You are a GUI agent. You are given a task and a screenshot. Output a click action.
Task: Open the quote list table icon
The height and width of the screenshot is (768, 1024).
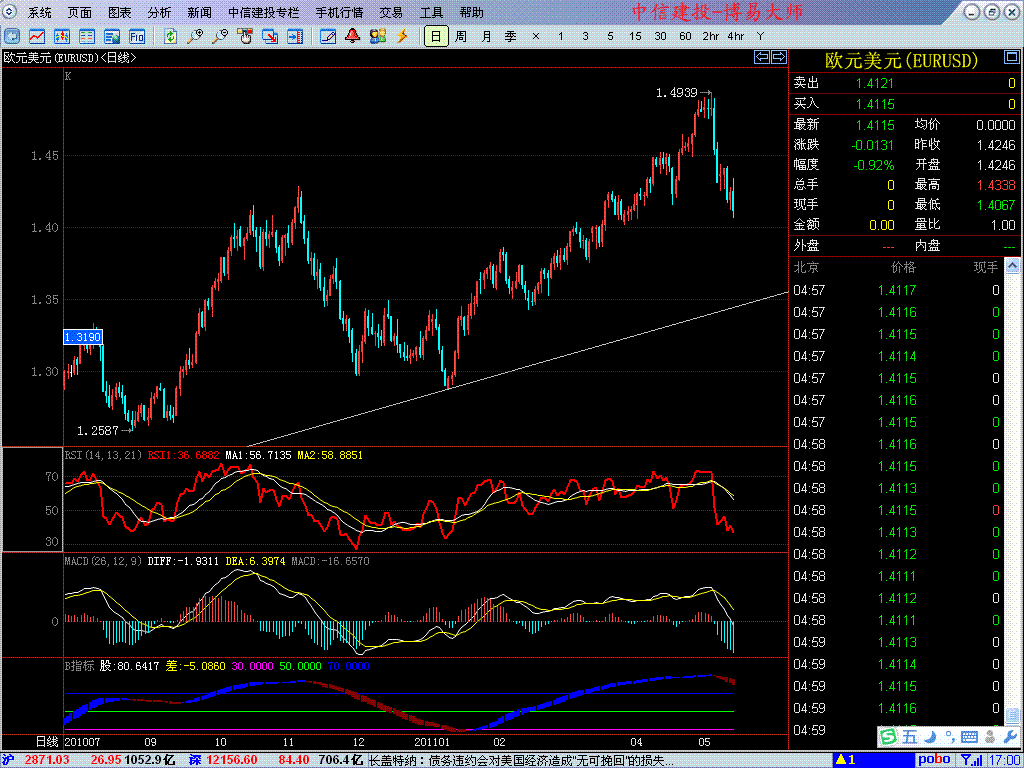point(87,36)
